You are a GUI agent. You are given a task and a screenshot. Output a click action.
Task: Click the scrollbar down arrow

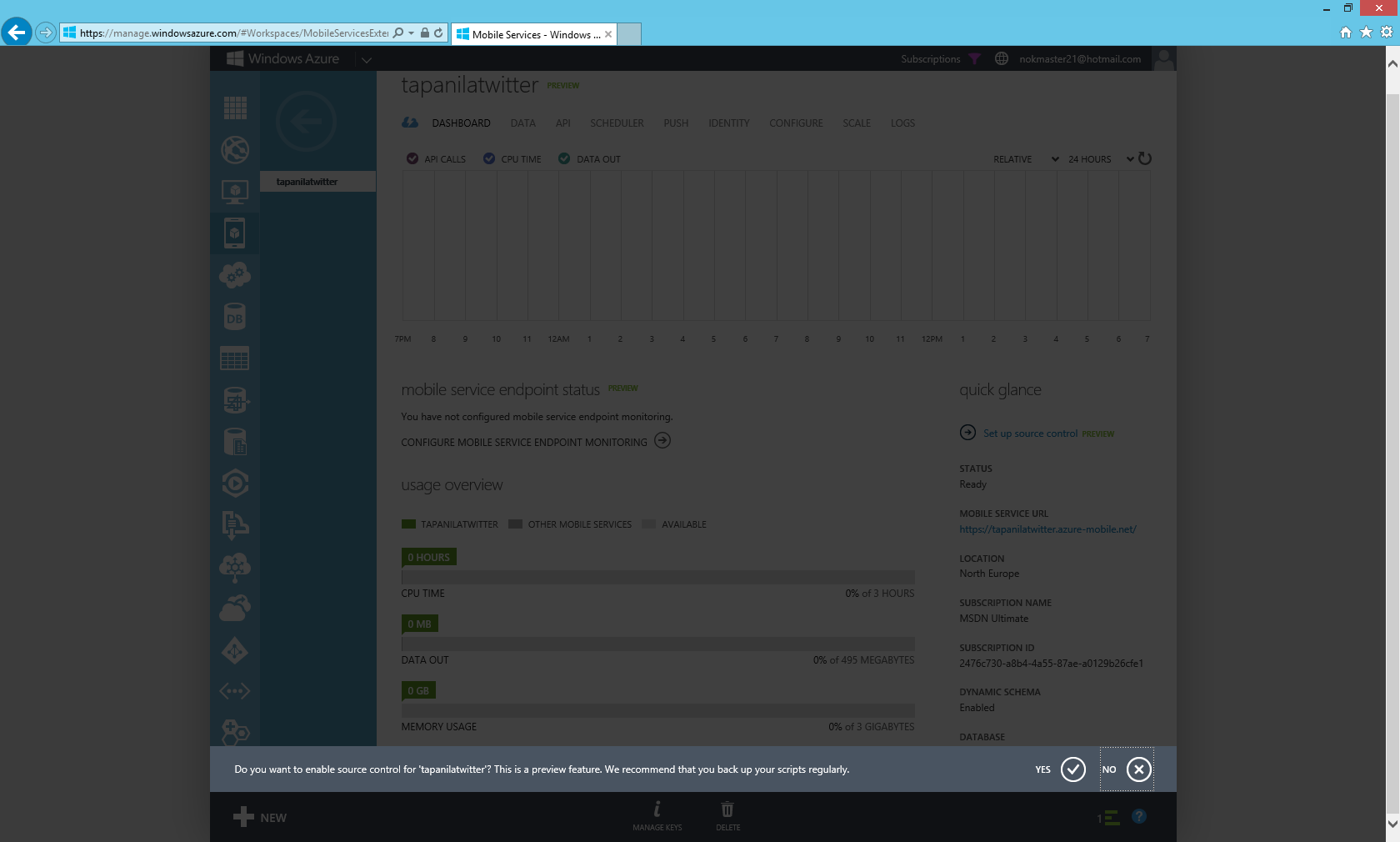pyautogui.click(x=1392, y=824)
